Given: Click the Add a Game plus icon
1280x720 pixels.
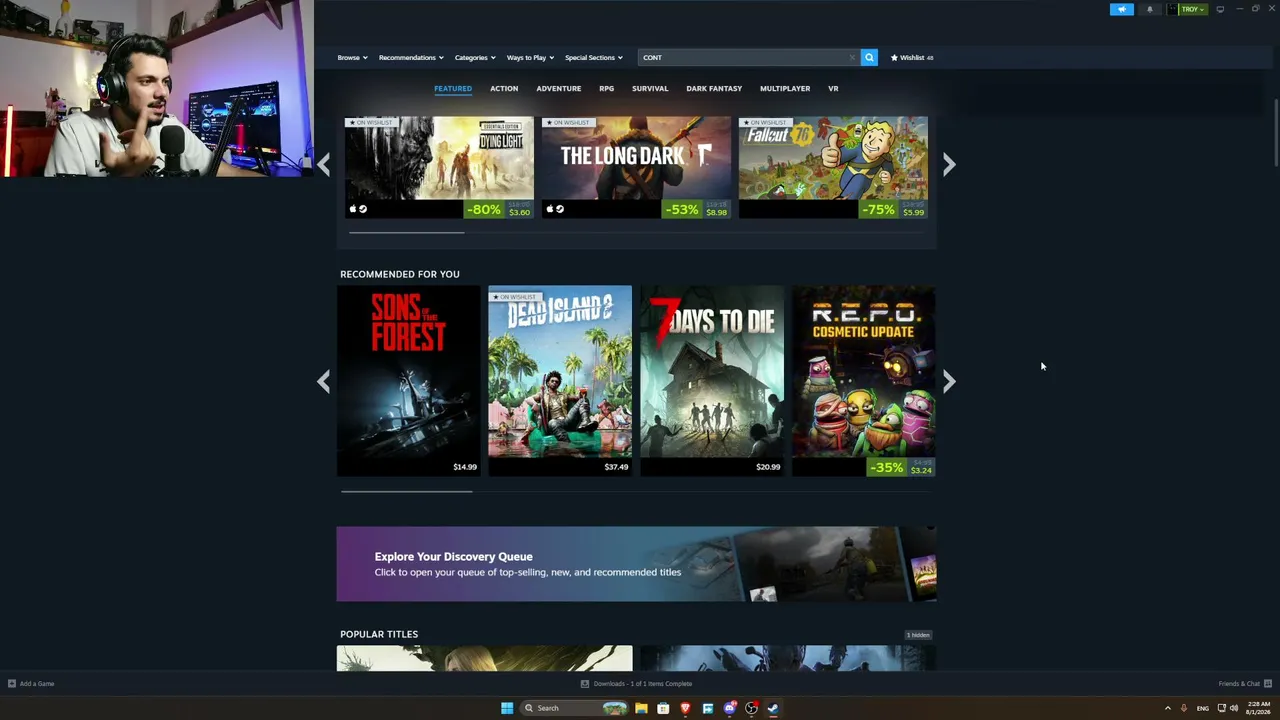Looking at the screenshot, I should pyautogui.click(x=12, y=684).
